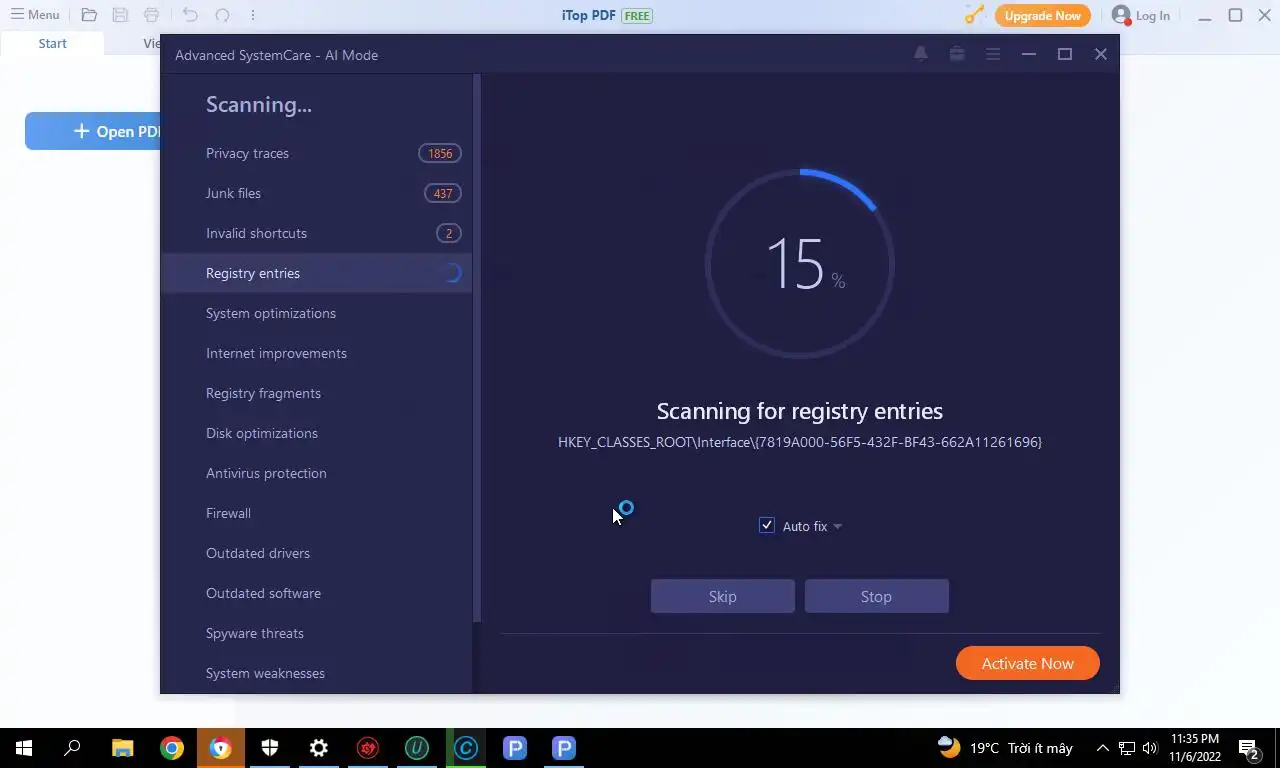This screenshot has width=1280, height=768.
Task: Open the three-dot overflow menu in iTop PDF
Action: pos(252,15)
